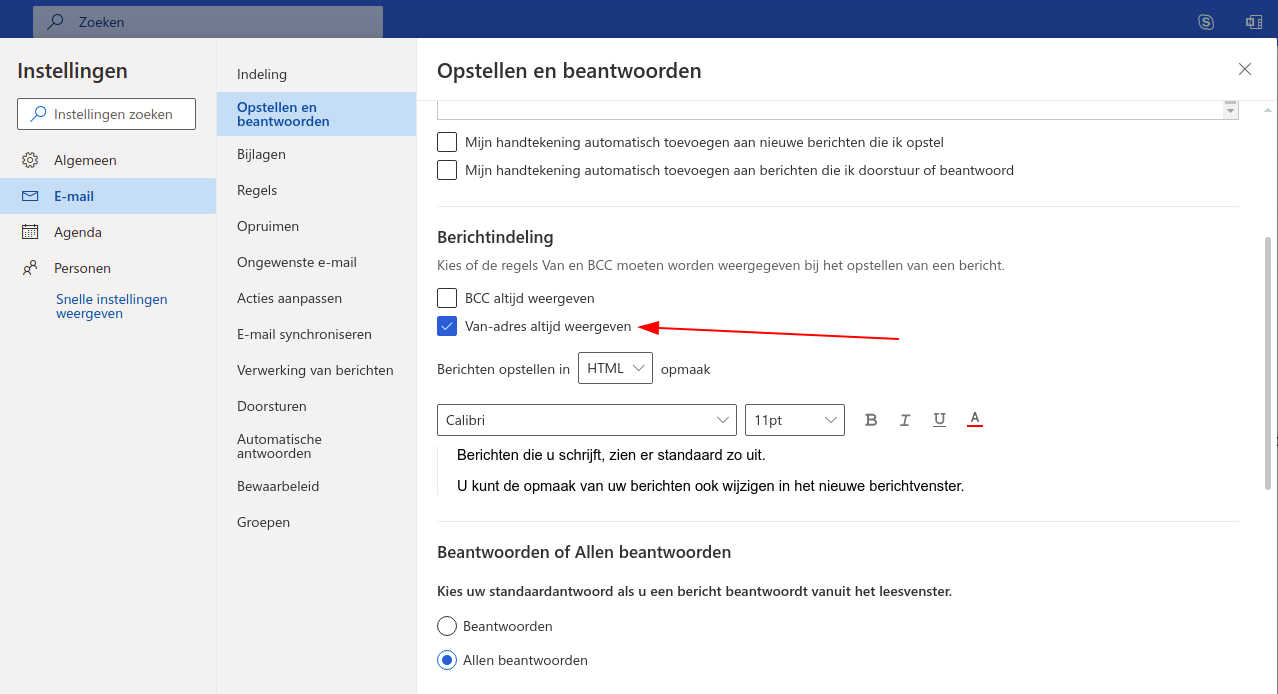Click Snelle instellingen weergeven link
1278x694 pixels.
tap(111, 306)
